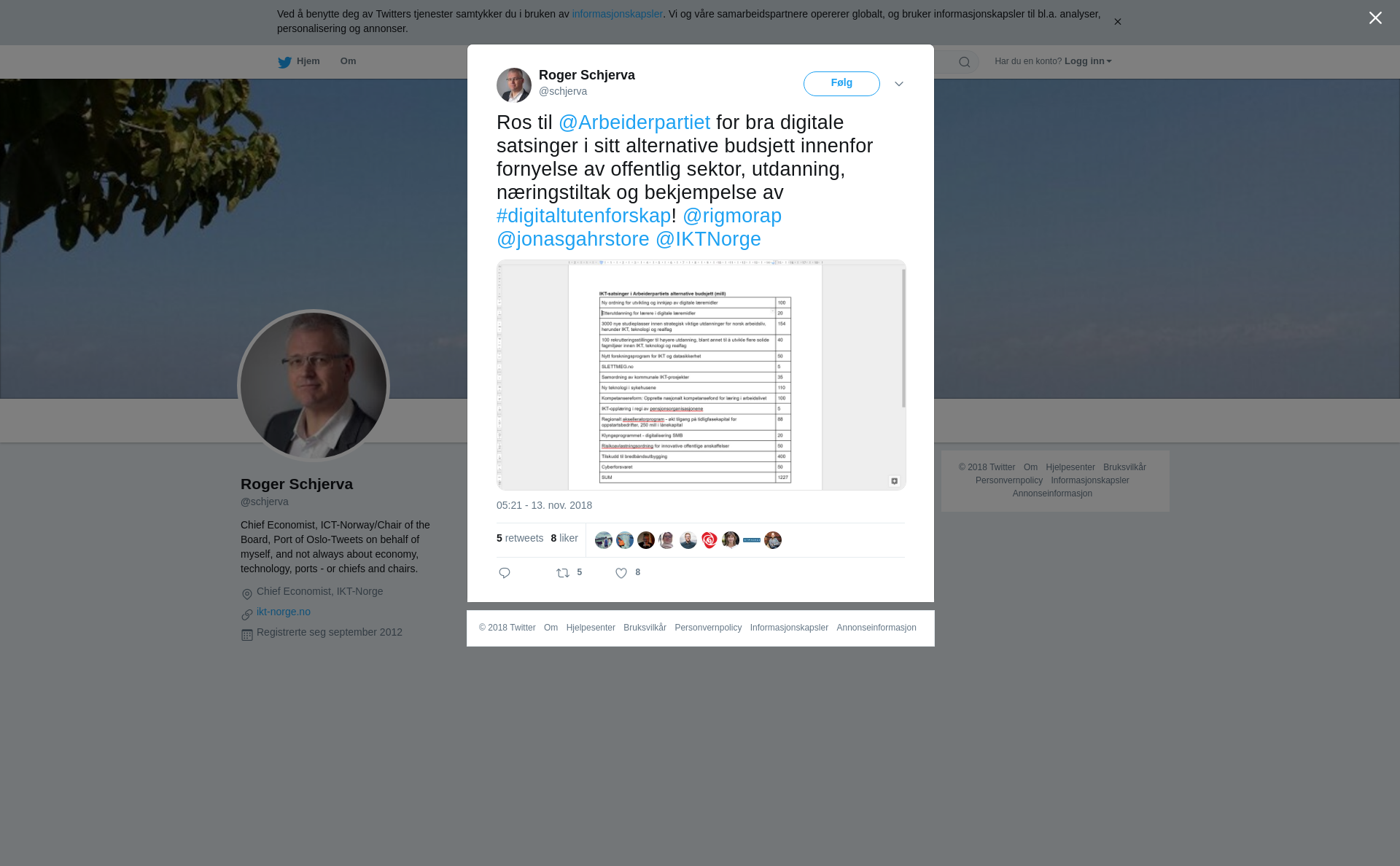
Task: Open the Logg inn dropdown
Action: [x=1088, y=61]
